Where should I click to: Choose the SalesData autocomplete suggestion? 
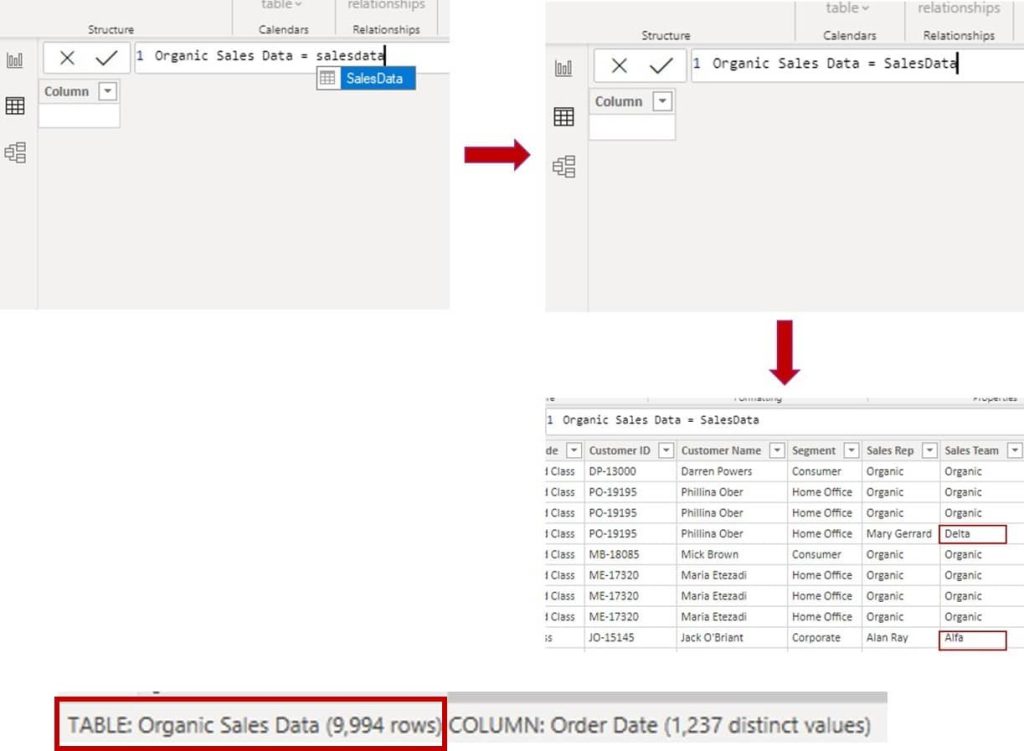pos(366,78)
